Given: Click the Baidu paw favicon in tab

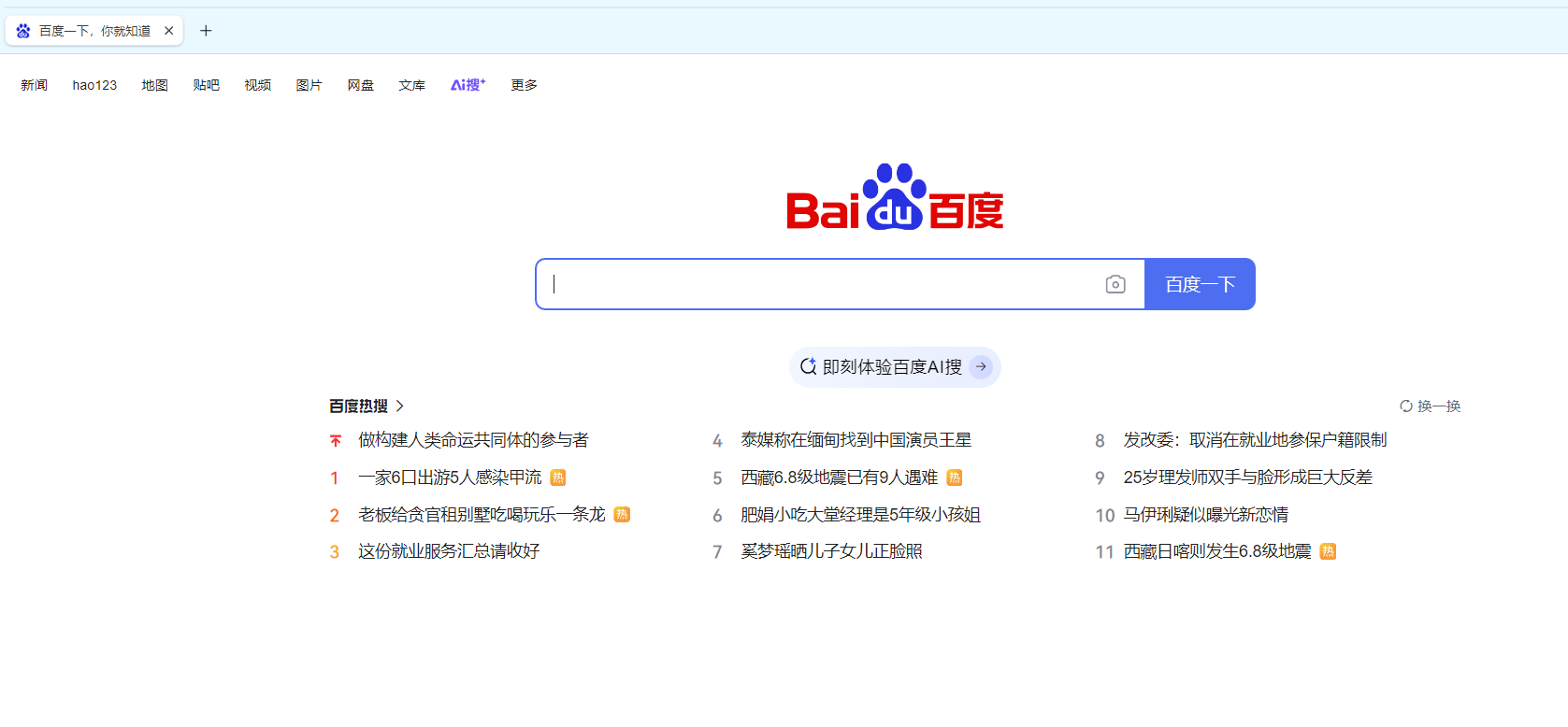Looking at the screenshot, I should (23, 31).
